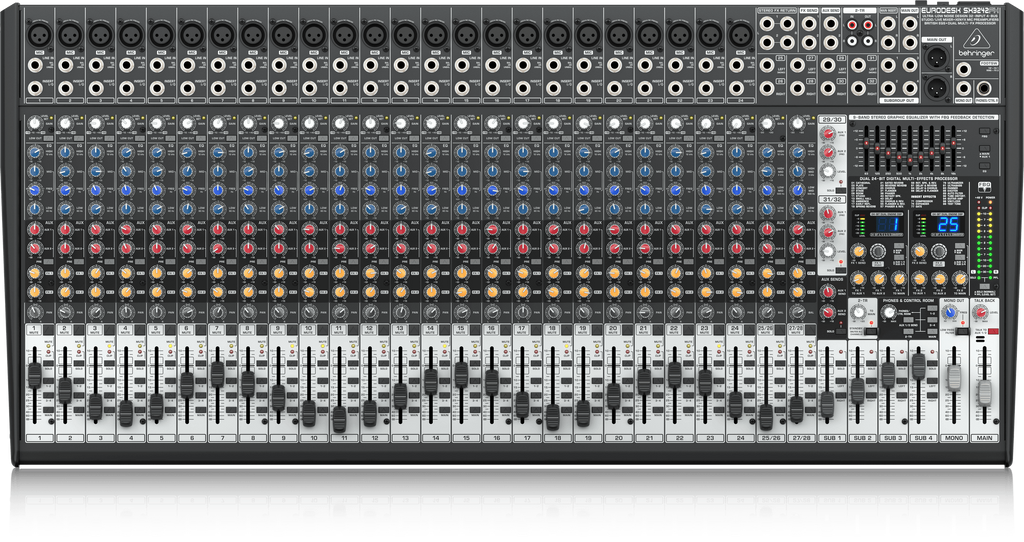This screenshot has height=542, width=1024.
Task: Click the PHONES/CTRL R headphone jack
Action: (982, 89)
